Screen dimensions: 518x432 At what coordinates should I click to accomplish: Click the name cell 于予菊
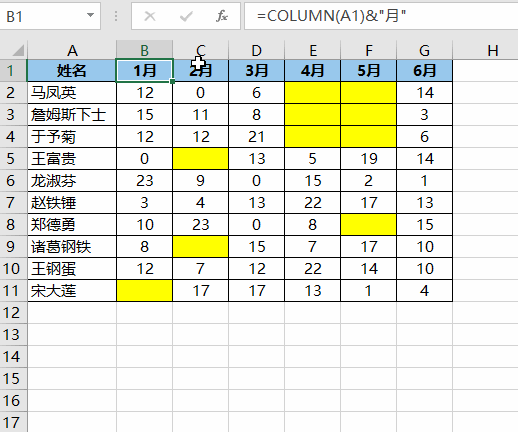(x=72, y=137)
